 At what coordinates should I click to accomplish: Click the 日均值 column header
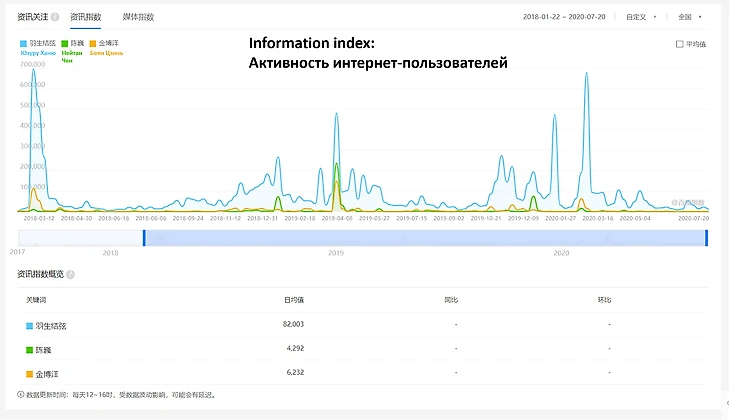point(294,300)
